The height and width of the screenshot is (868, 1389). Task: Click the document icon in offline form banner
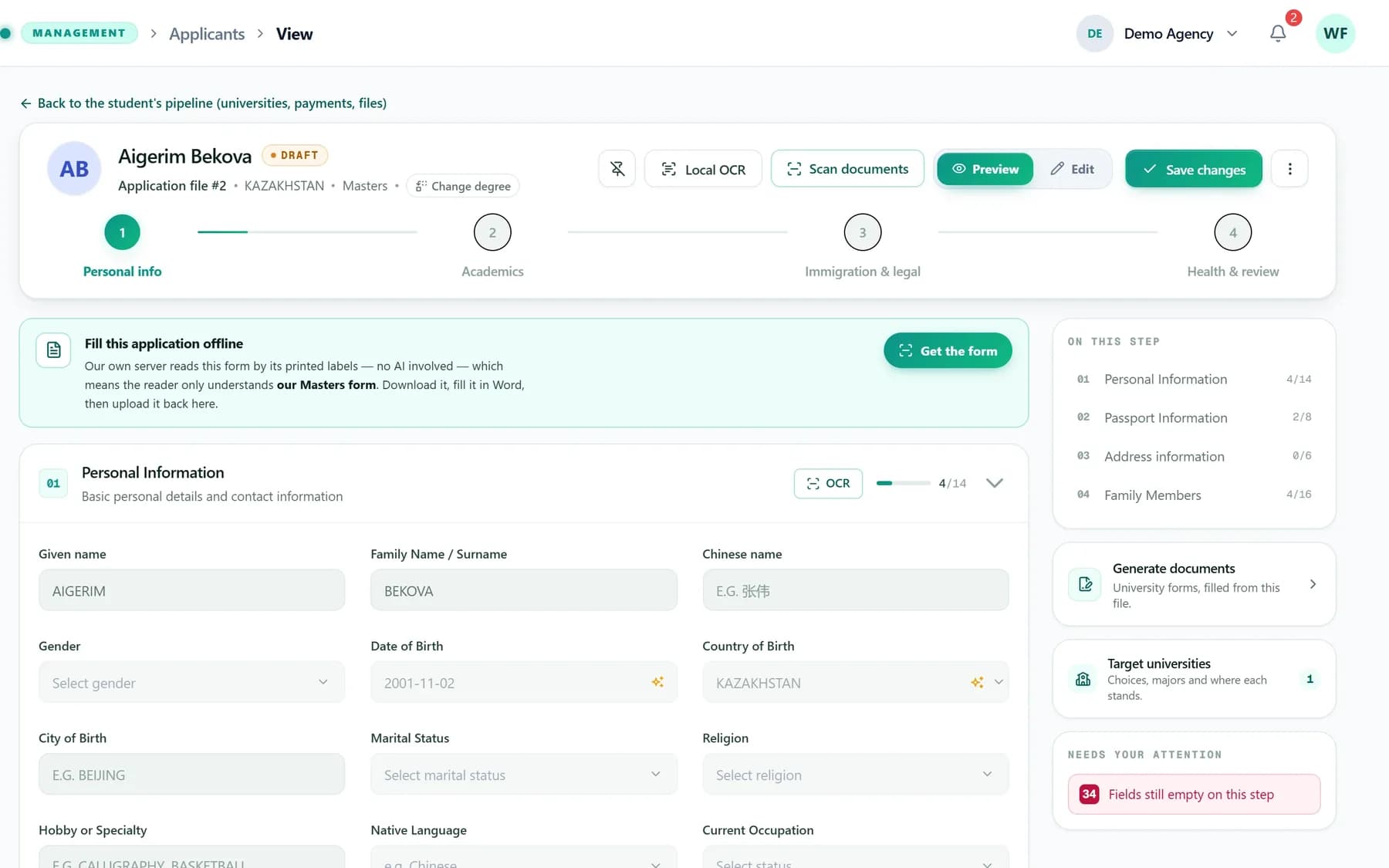[x=53, y=350]
